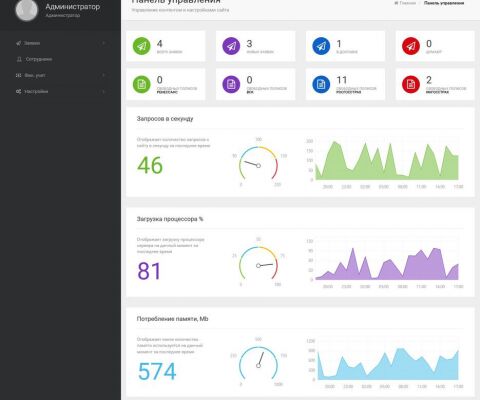Click the paper plane icon beside Заявки
The image size is (480, 400).
tap(18, 43)
